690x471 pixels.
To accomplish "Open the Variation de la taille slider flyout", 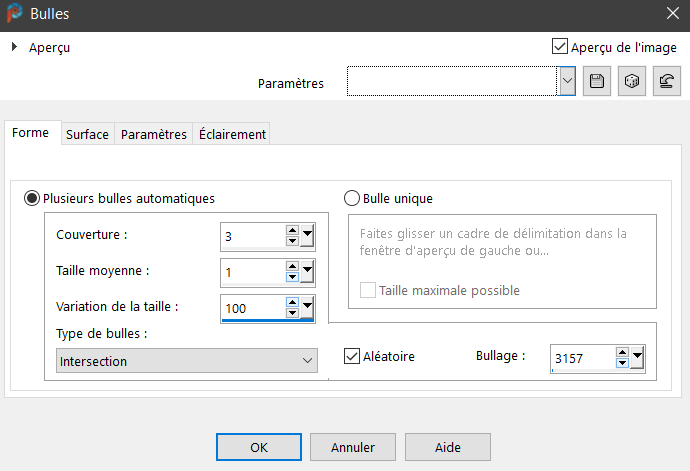I will click(308, 306).
